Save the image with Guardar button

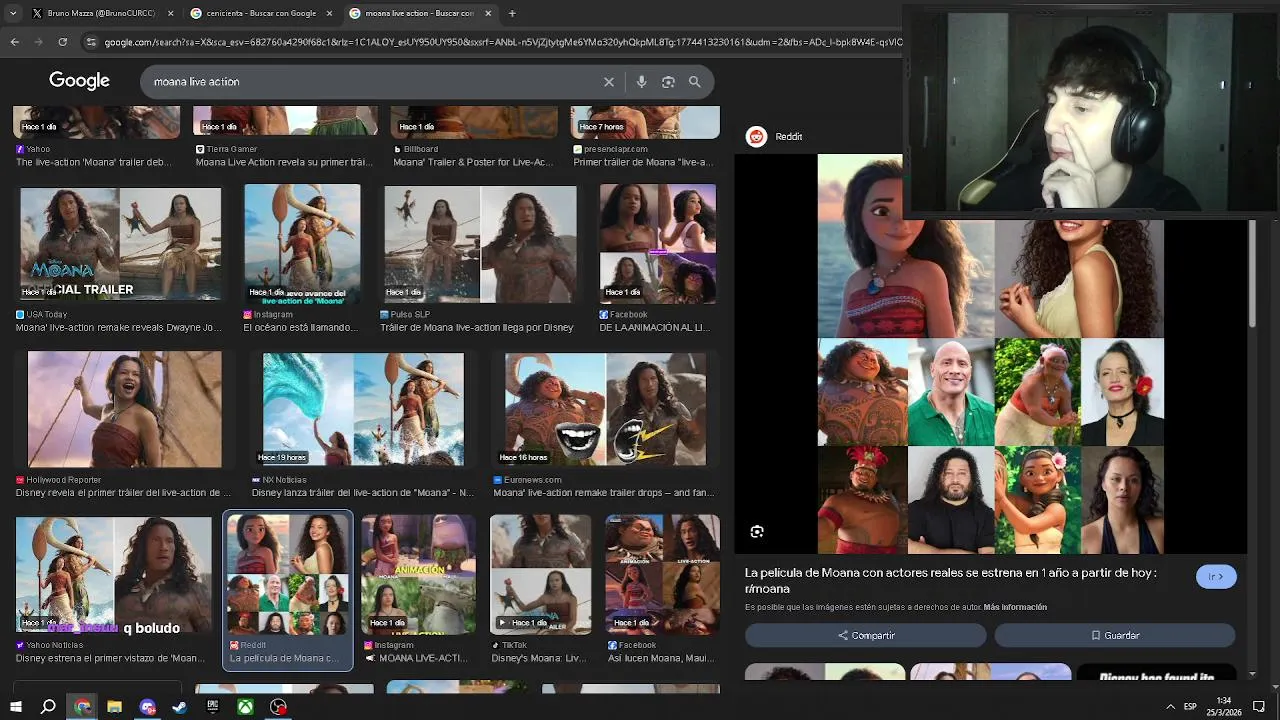[1115, 636]
